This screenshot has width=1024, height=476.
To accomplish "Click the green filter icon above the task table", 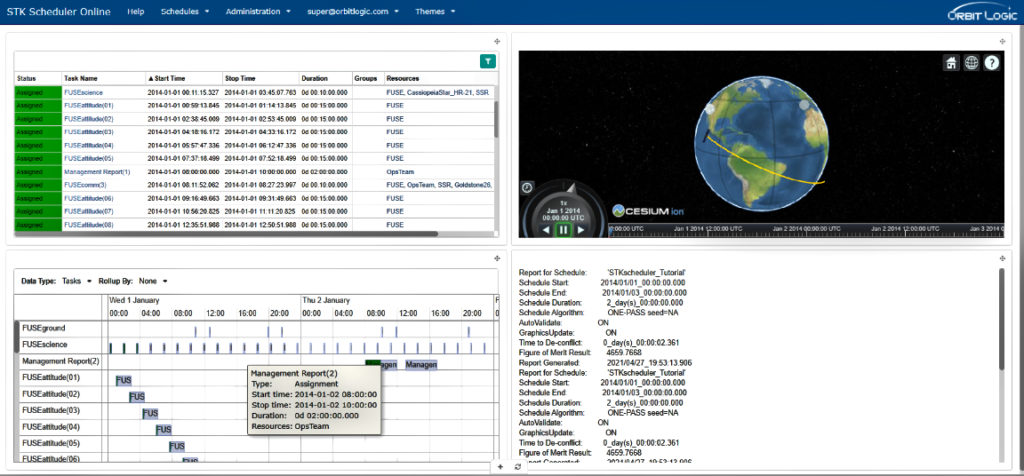I will coord(487,61).
